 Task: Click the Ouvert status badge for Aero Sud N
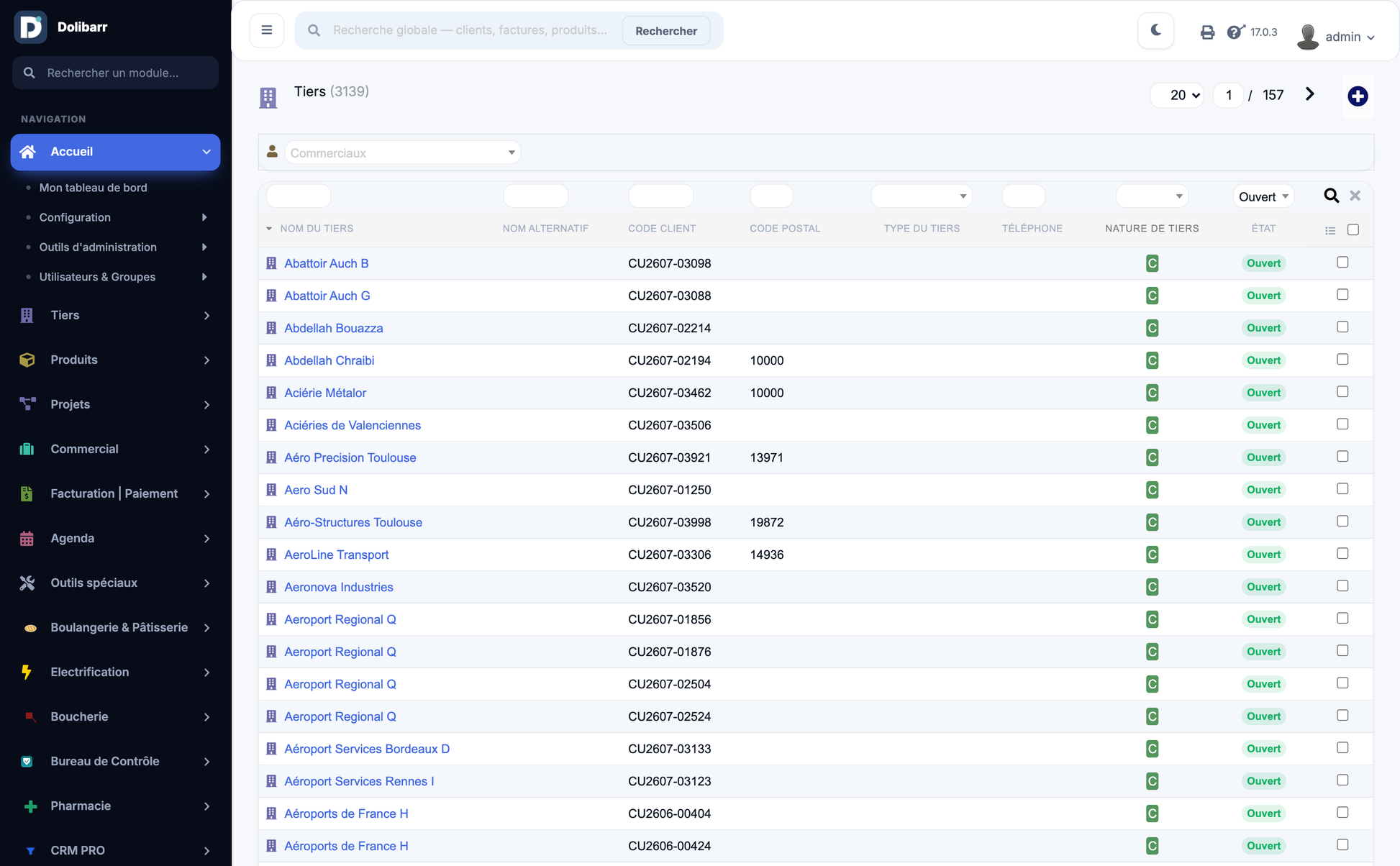pyautogui.click(x=1263, y=490)
